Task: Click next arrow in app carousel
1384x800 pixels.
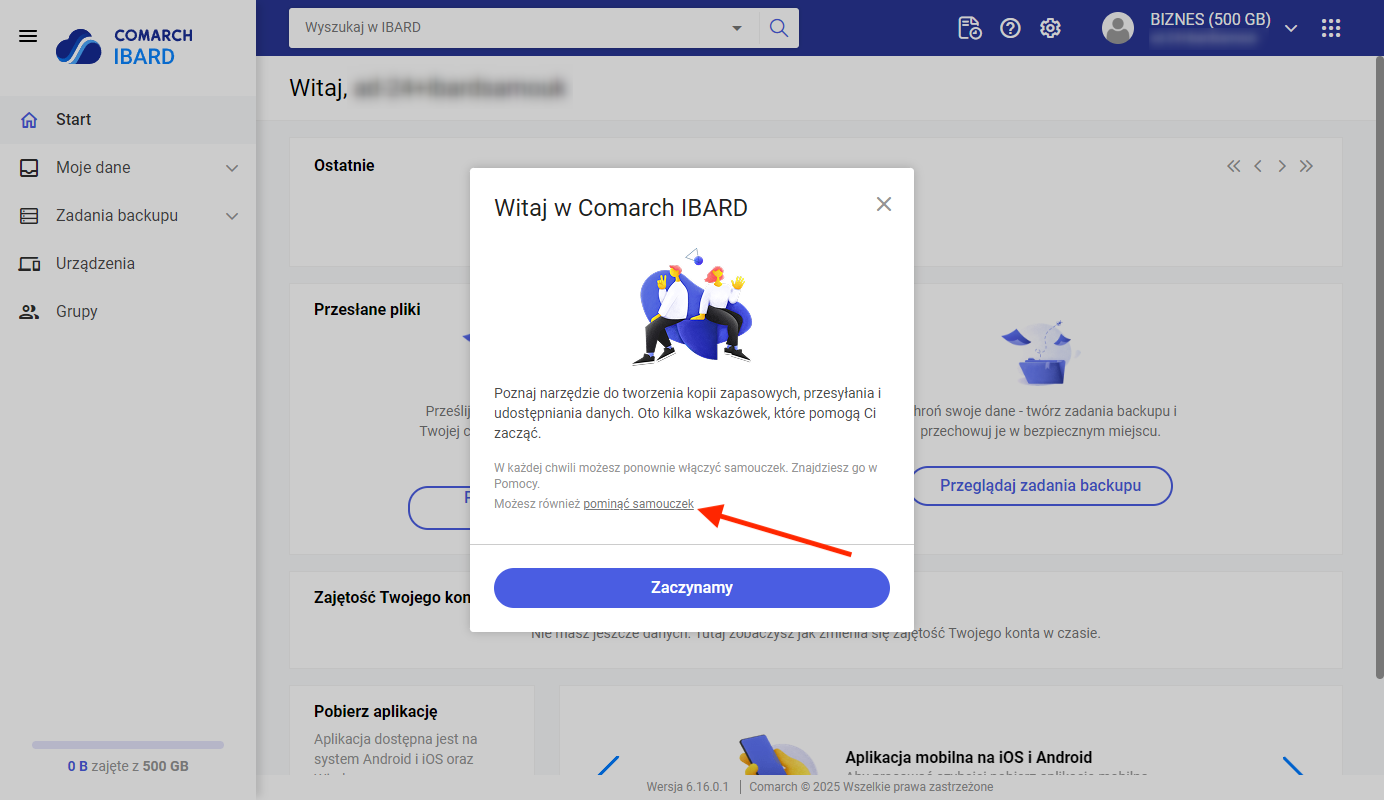Action: [x=1294, y=765]
